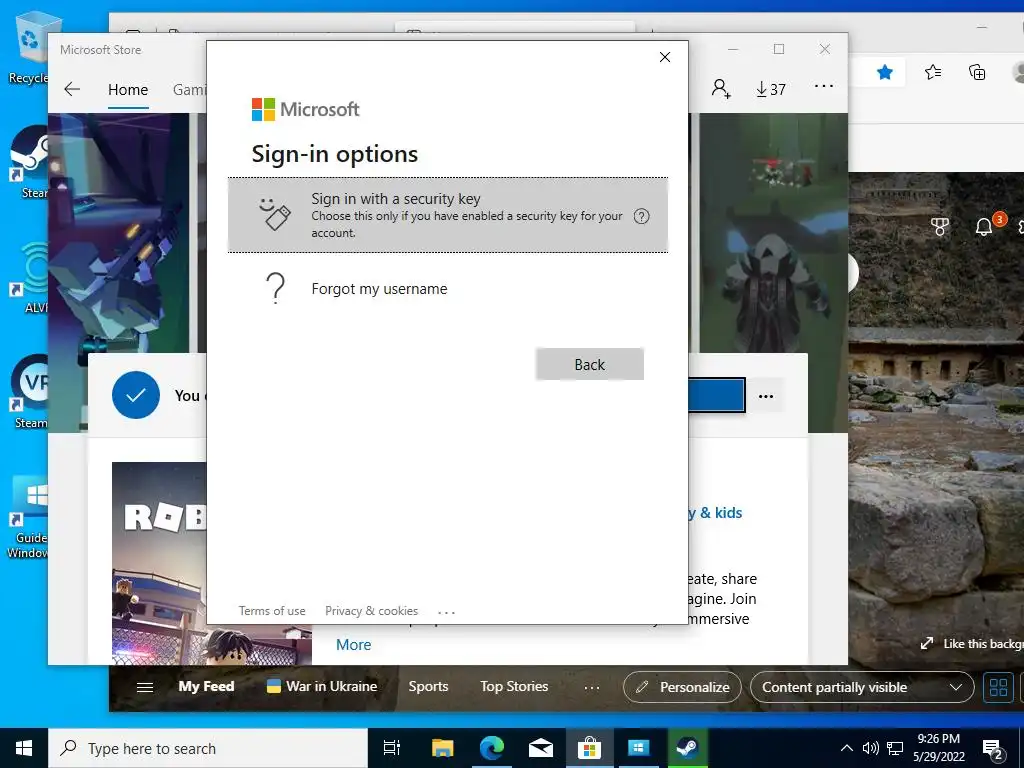
Task: Click the taskbar search box
Action: 208,748
